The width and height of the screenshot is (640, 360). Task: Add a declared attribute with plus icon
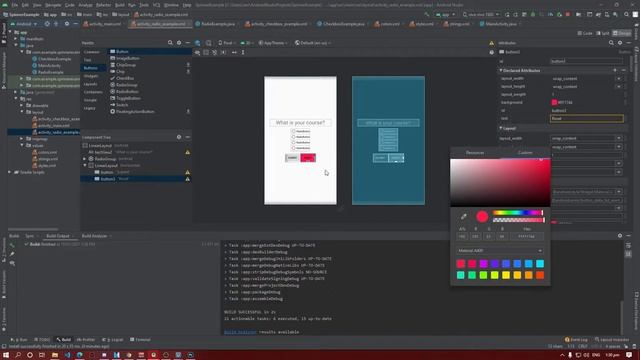click(x=615, y=71)
